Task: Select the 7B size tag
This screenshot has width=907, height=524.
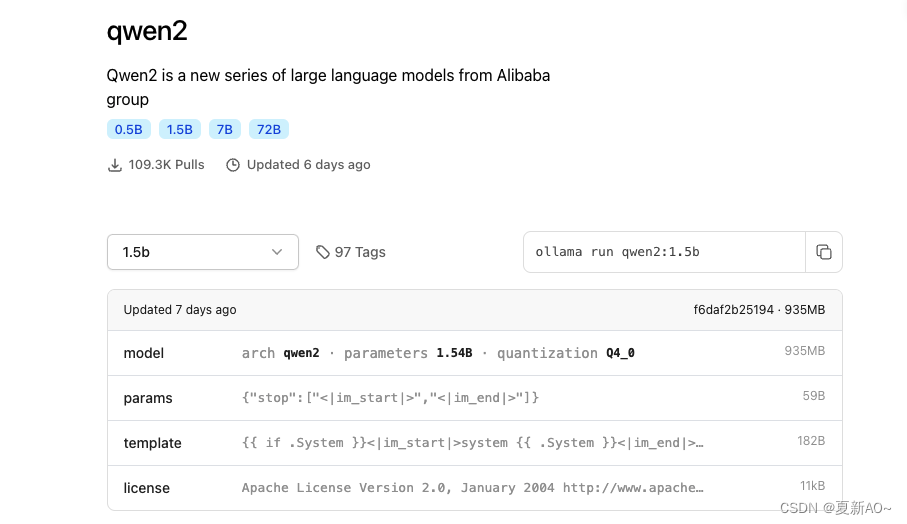Action: 224,130
